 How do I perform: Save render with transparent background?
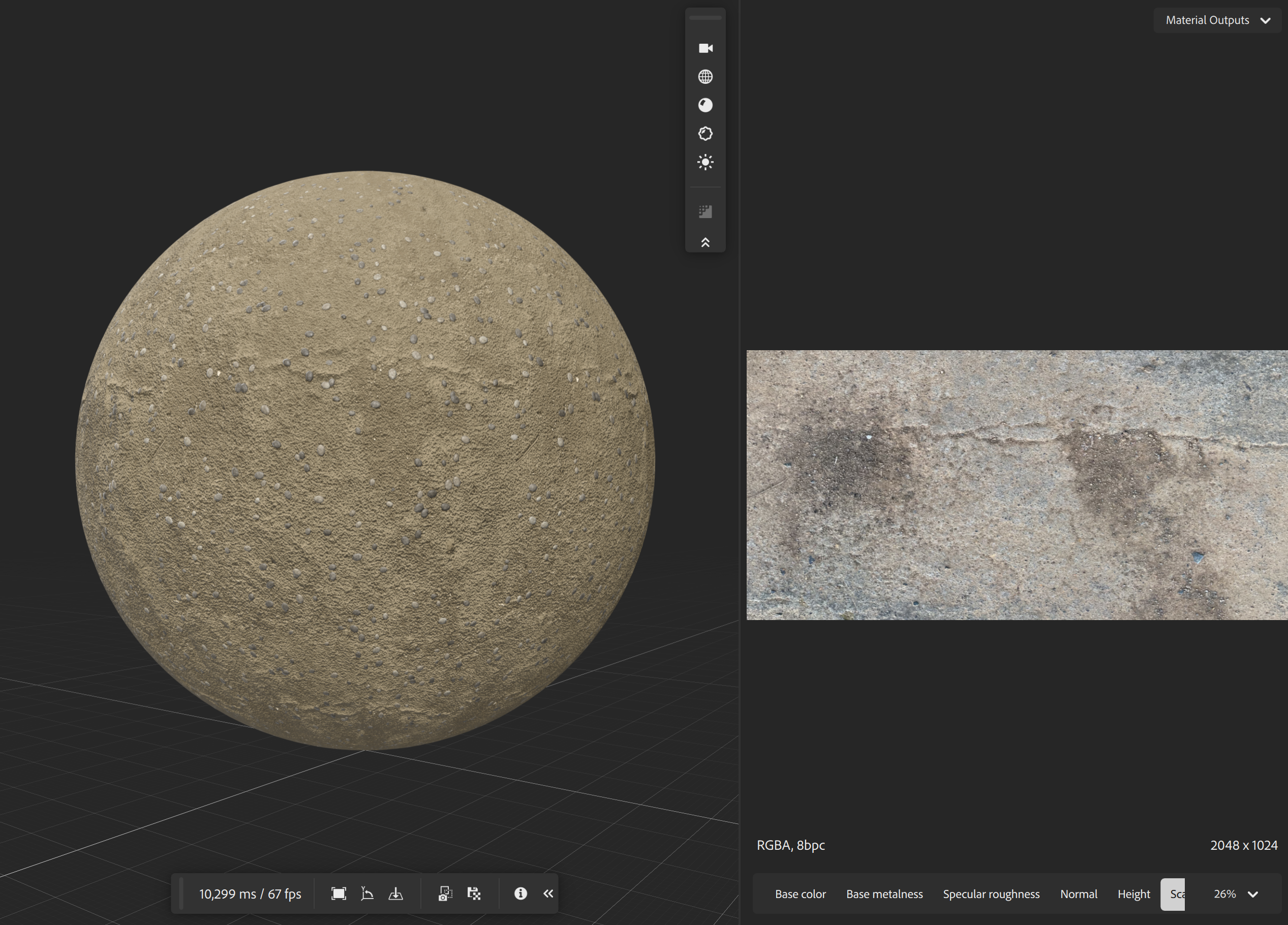474,894
